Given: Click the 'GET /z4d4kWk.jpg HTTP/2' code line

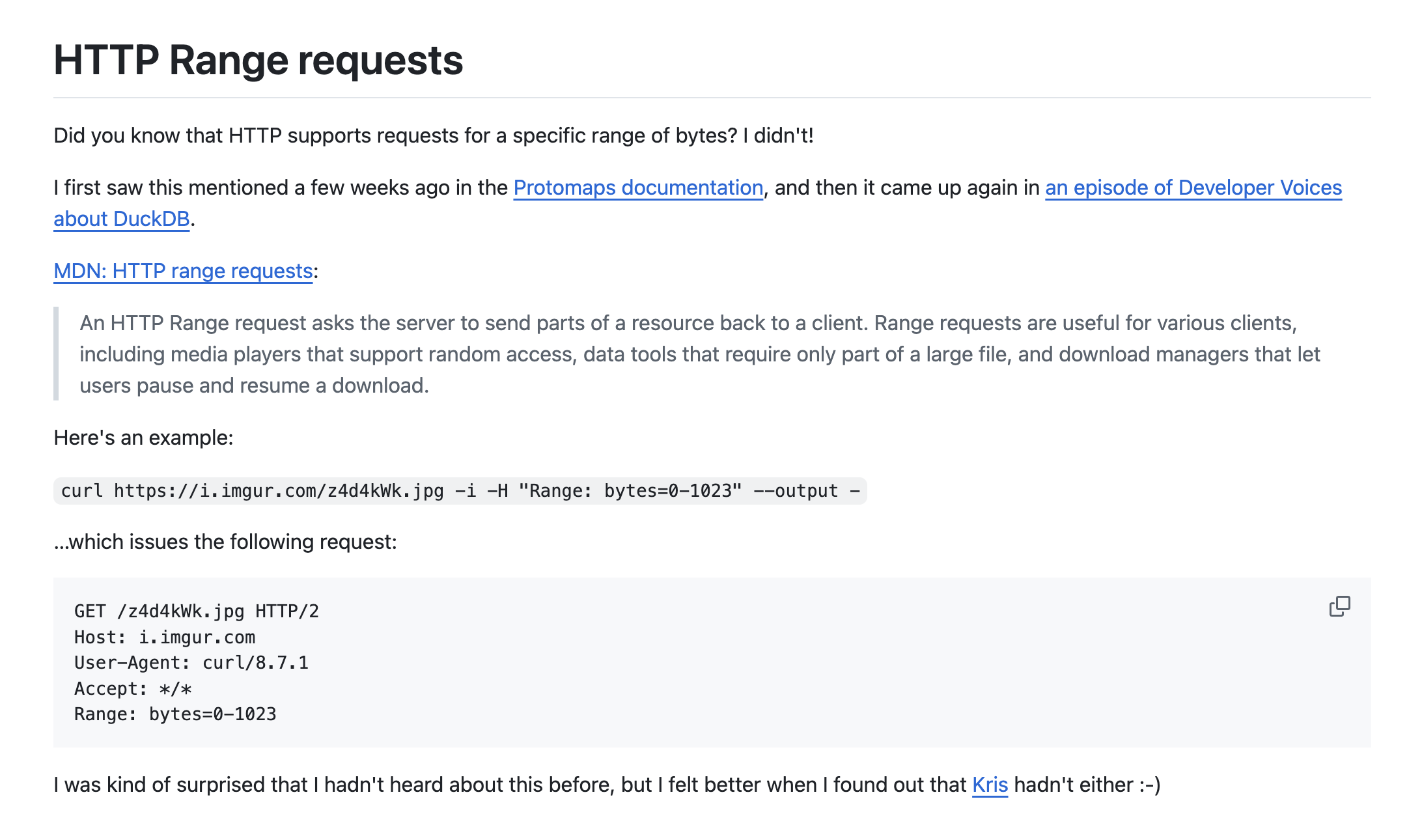Looking at the screenshot, I should coord(197,611).
